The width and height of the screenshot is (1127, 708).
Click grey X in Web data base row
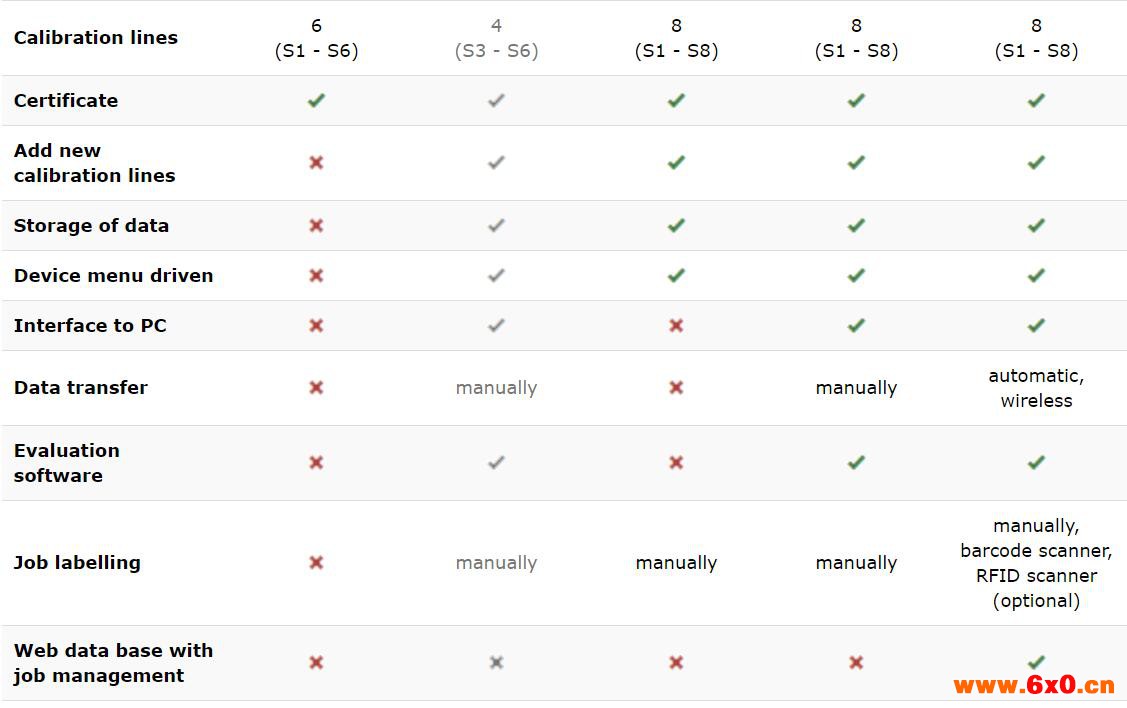pos(496,662)
